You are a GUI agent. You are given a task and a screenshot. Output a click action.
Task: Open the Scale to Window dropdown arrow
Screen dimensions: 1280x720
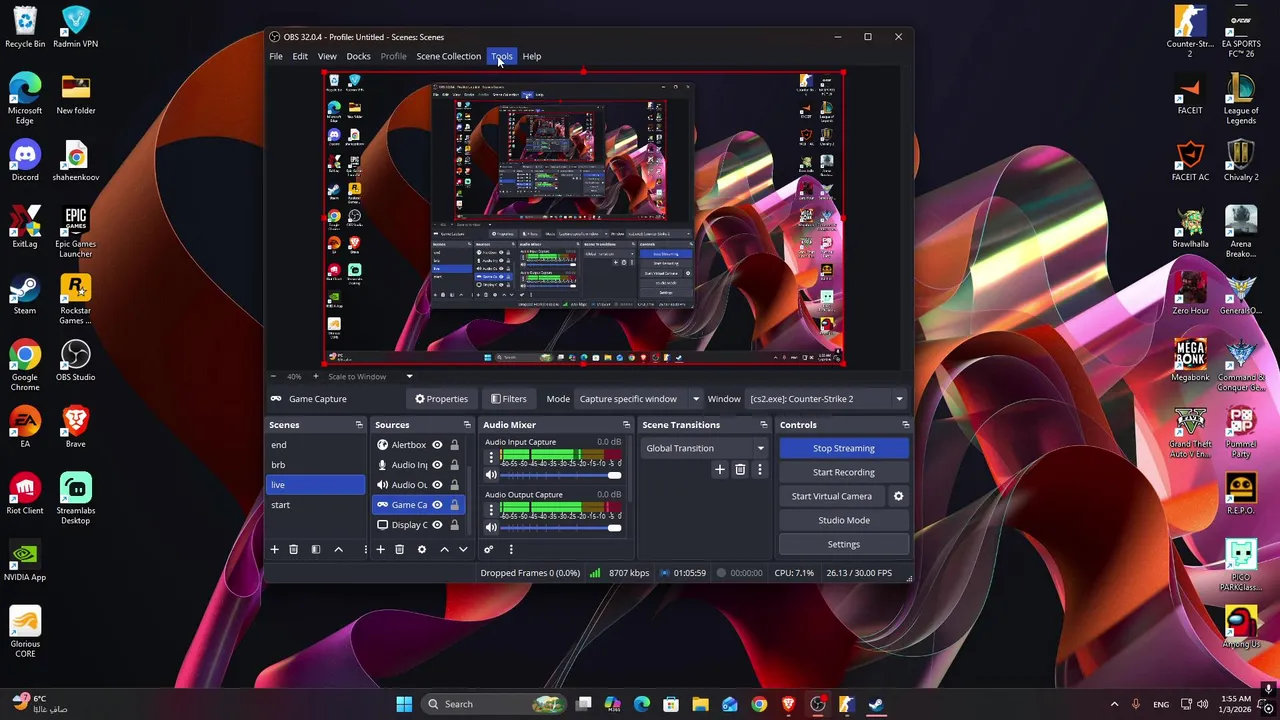(x=409, y=377)
